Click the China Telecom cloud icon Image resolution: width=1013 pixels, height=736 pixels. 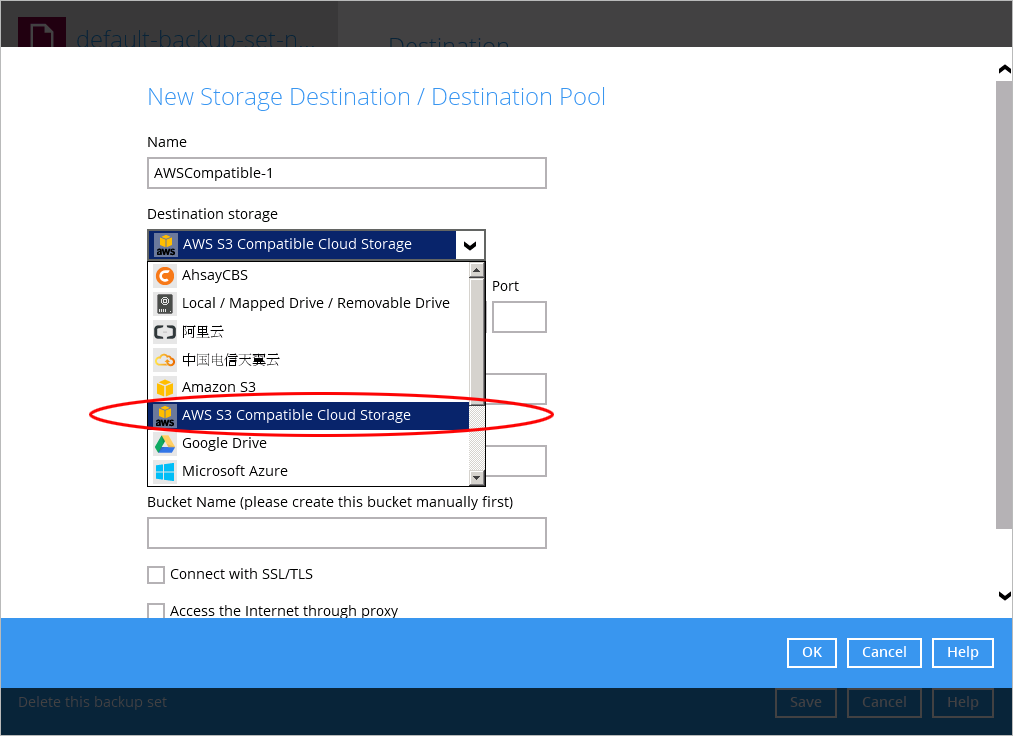pyautogui.click(x=165, y=360)
